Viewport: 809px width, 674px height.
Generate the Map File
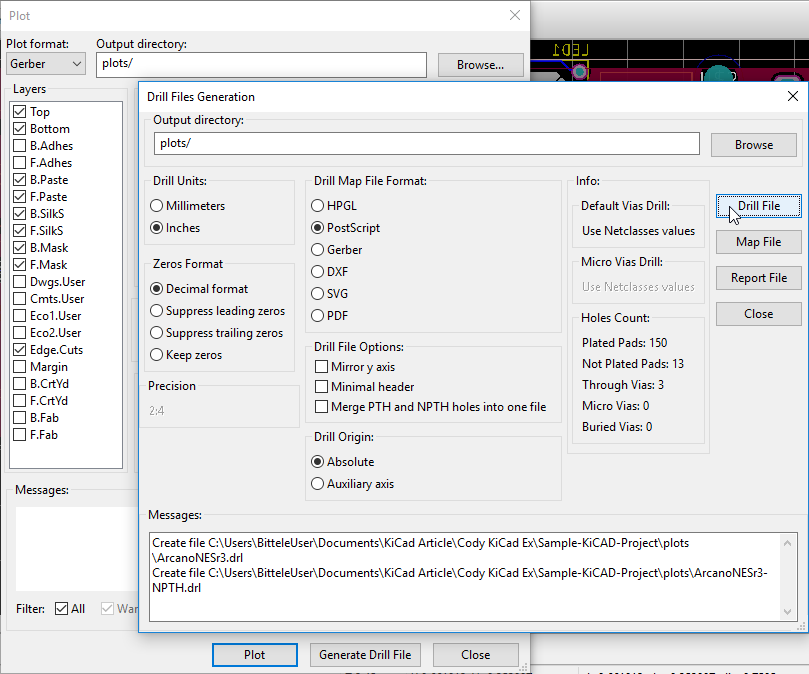click(x=758, y=242)
